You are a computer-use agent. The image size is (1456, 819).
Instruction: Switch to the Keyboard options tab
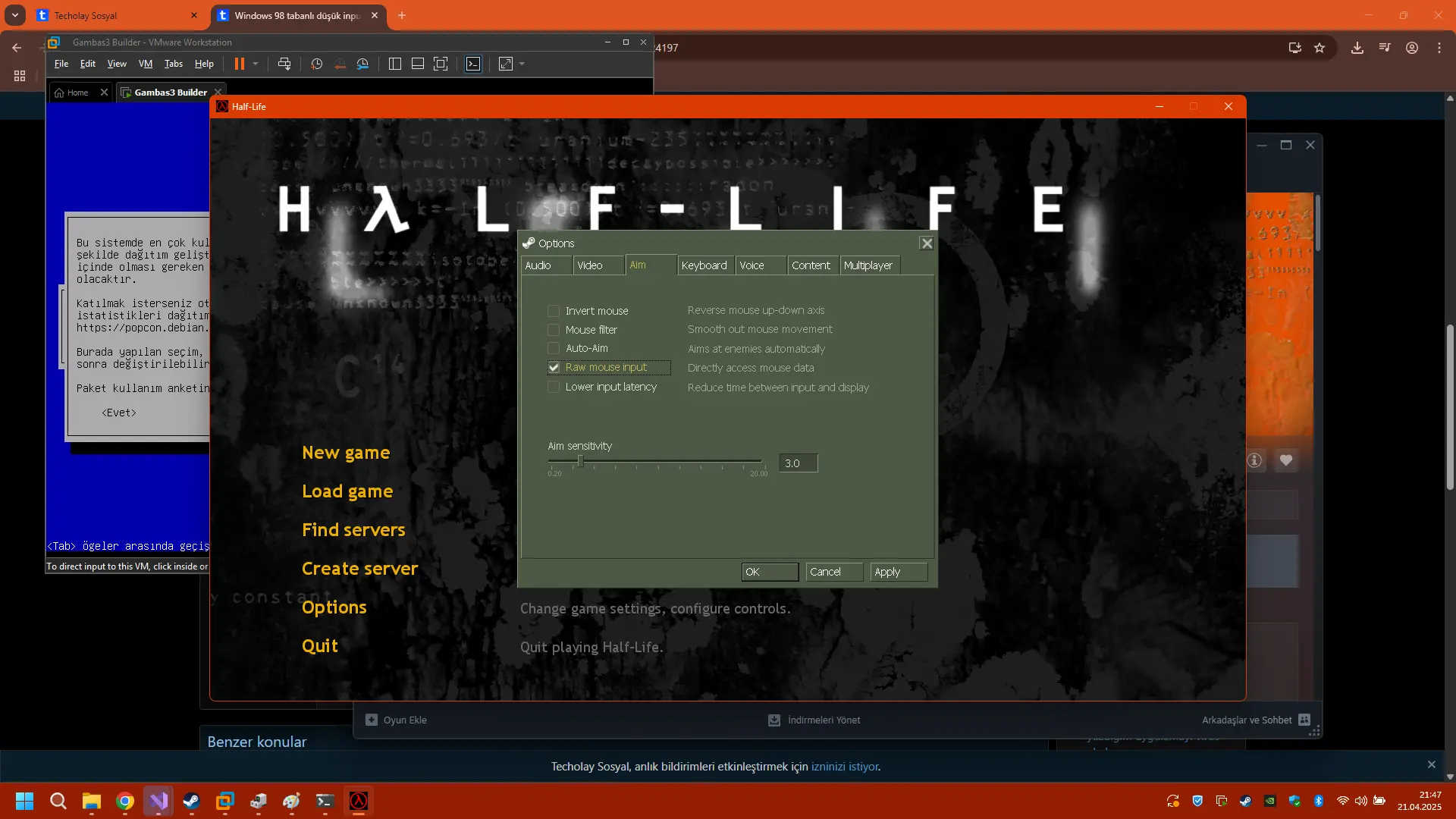pyautogui.click(x=705, y=265)
